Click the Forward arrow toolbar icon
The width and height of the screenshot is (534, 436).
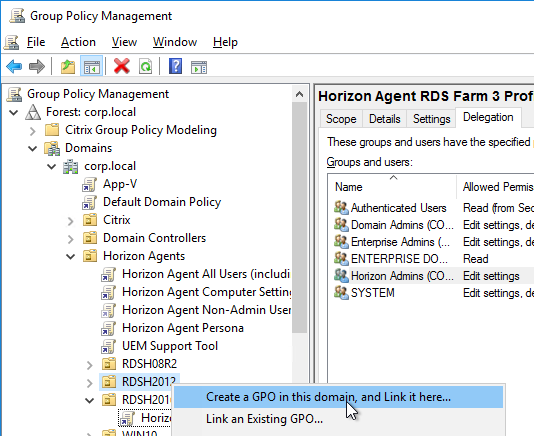click(37, 66)
